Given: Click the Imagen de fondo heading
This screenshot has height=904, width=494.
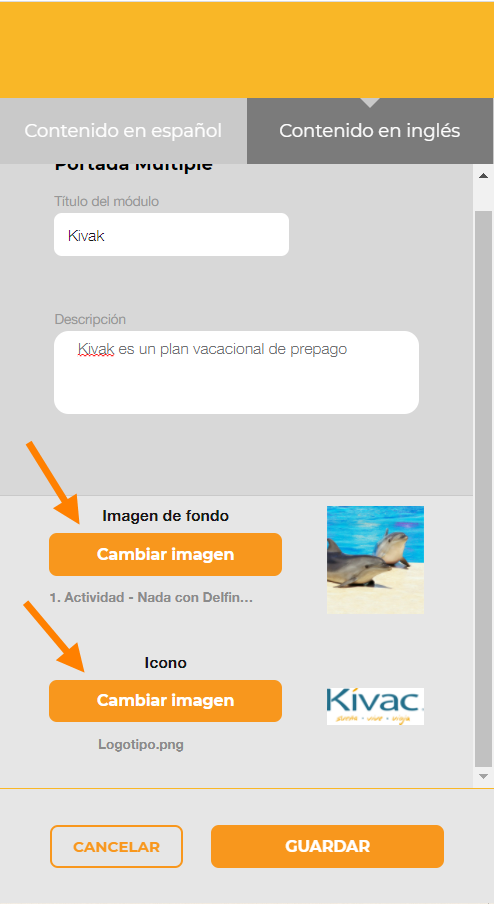Looking at the screenshot, I should pyautogui.click(x=165, y=516).
